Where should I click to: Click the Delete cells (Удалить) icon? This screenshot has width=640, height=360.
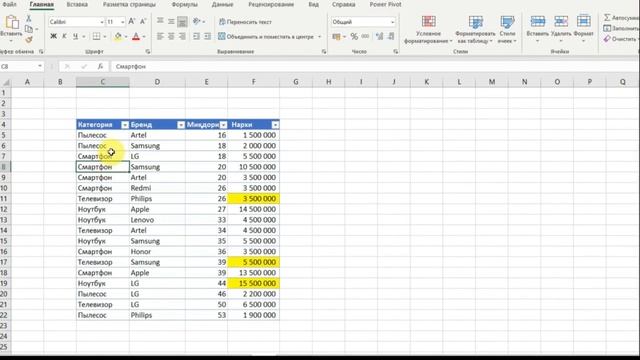point(561,21)
